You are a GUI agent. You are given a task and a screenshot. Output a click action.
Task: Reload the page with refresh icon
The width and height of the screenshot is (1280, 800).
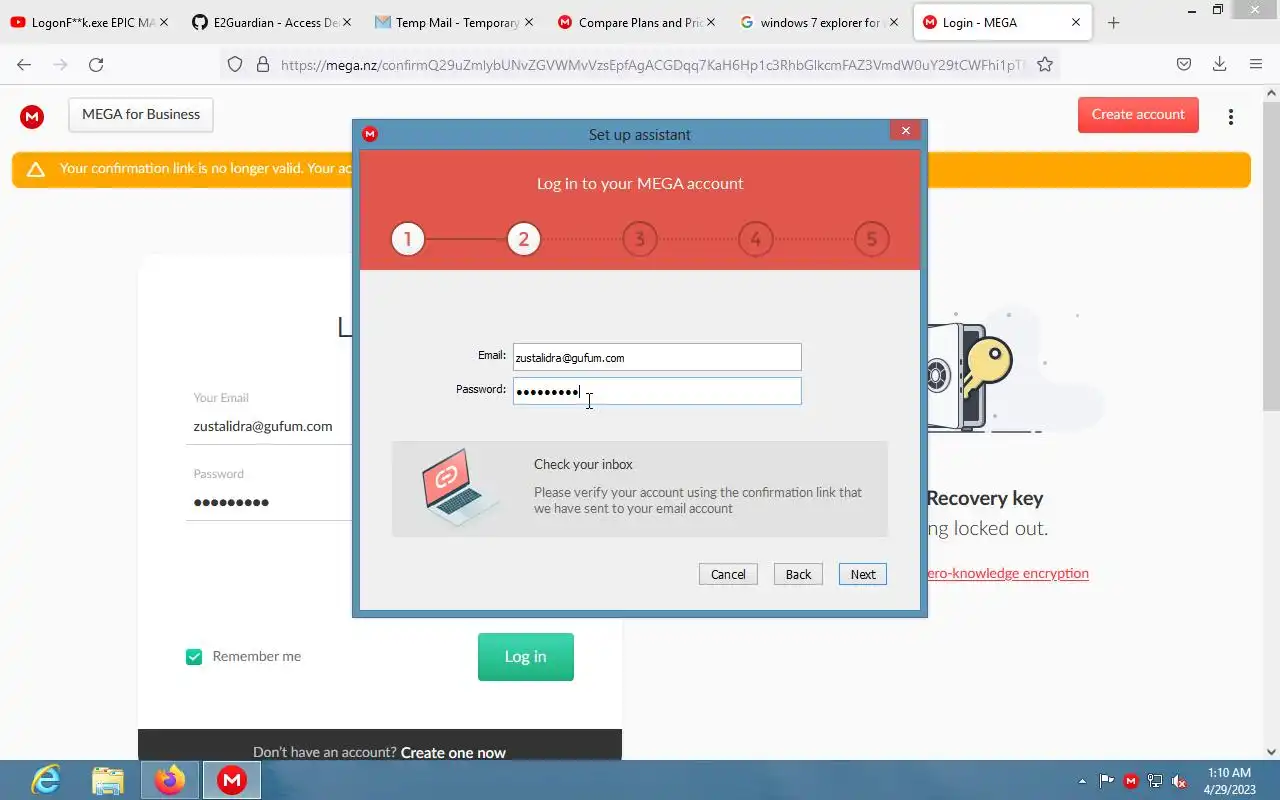click(96, 64)
